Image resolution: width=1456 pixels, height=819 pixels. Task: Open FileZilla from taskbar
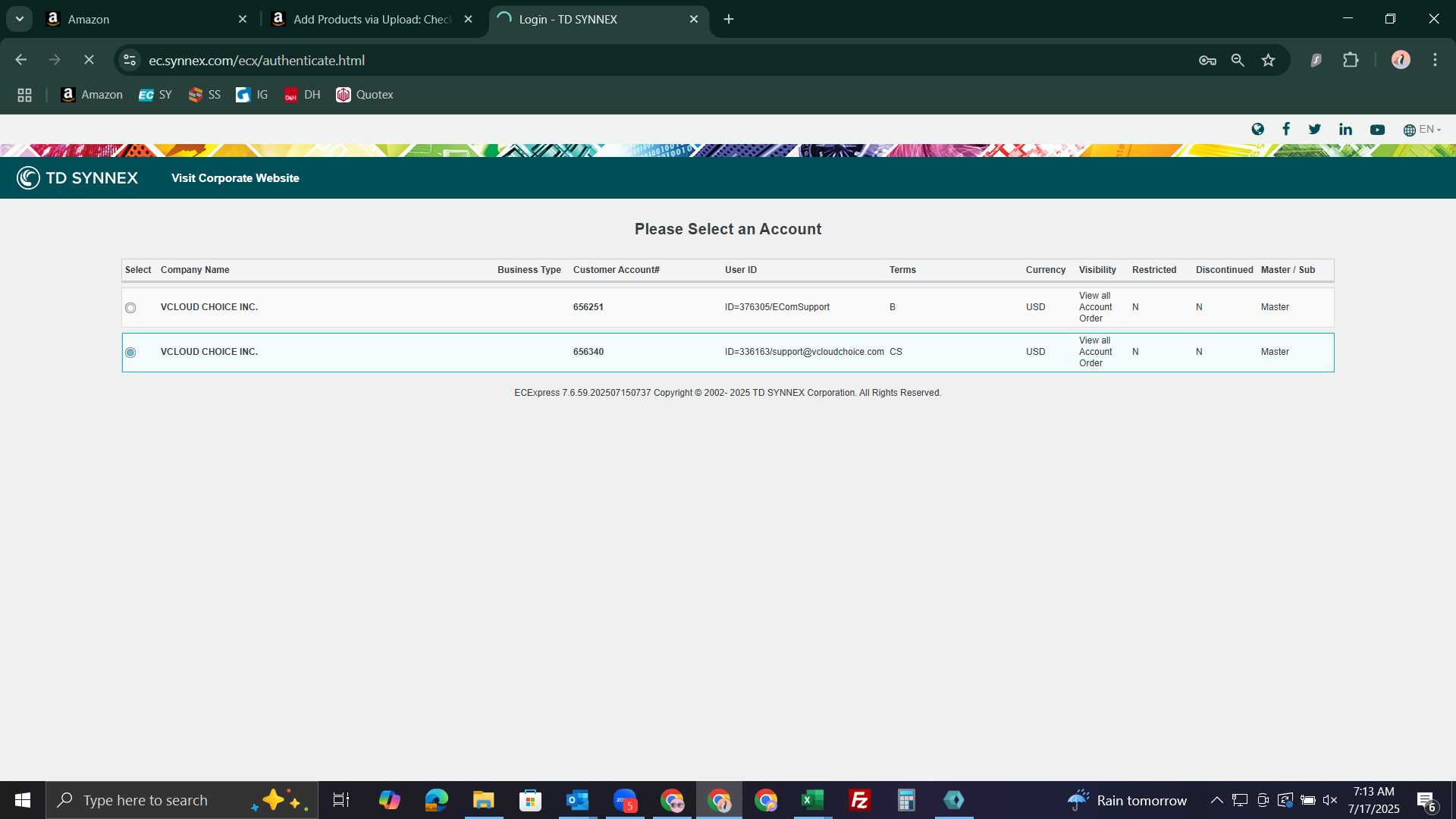tap(860, 800)
